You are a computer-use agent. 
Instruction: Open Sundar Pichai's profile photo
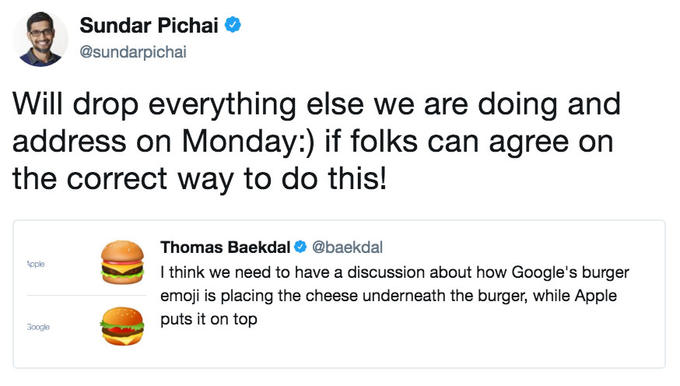pyautogui.click(x=41, y=39)
